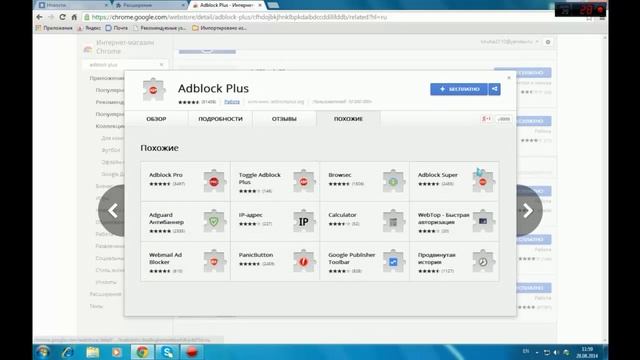Open the Calculator extension icon
640x360 pixels.
(x=393, y=221)
